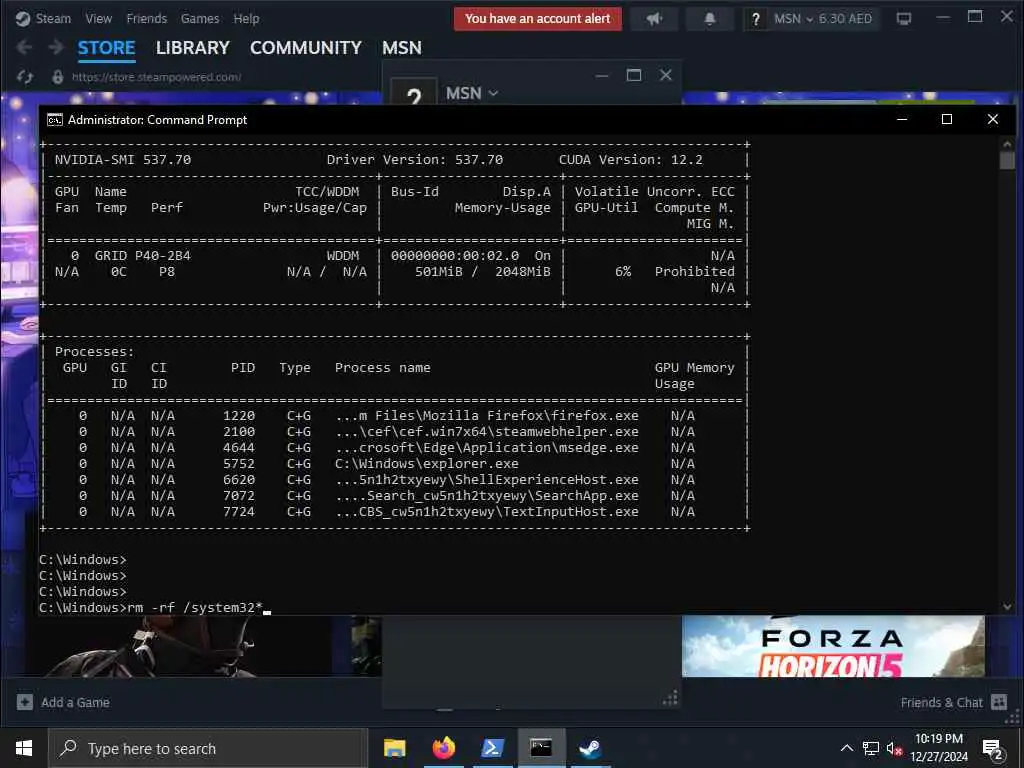Click 'Add a Game' label

click(x=75, y=702)
